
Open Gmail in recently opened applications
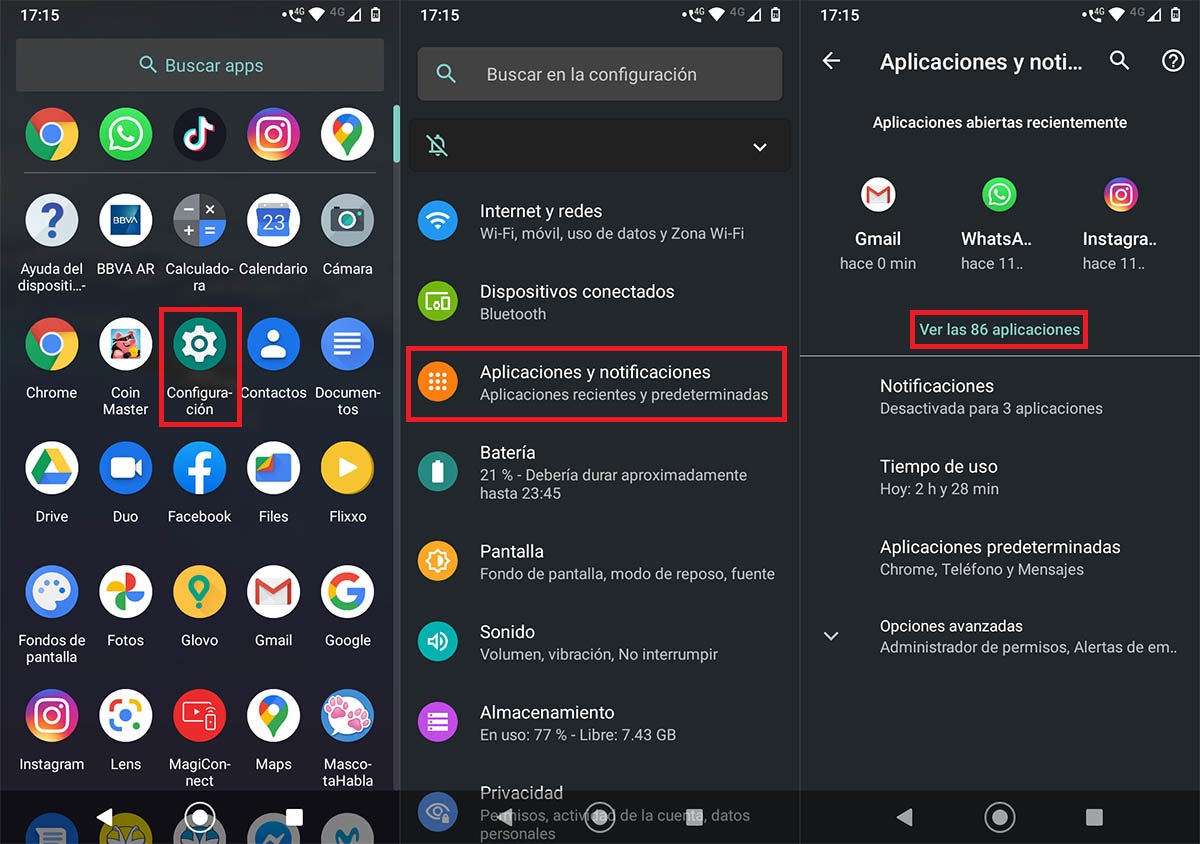(878, 224)
